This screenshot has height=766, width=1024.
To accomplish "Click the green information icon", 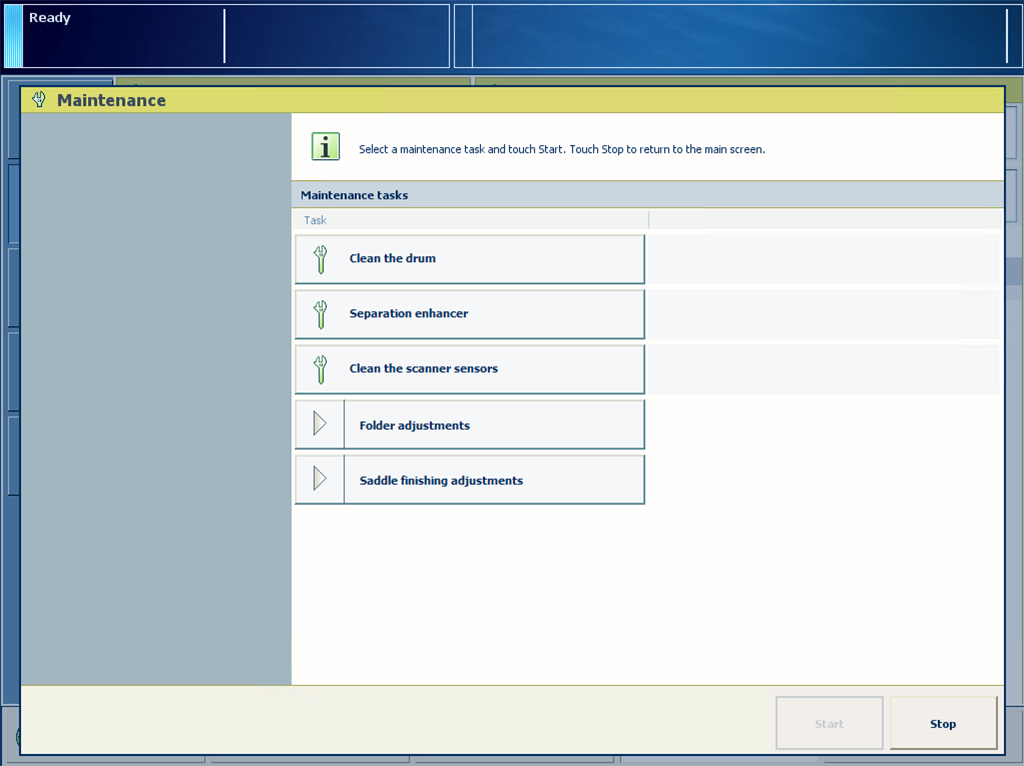I will coord(325,146).
